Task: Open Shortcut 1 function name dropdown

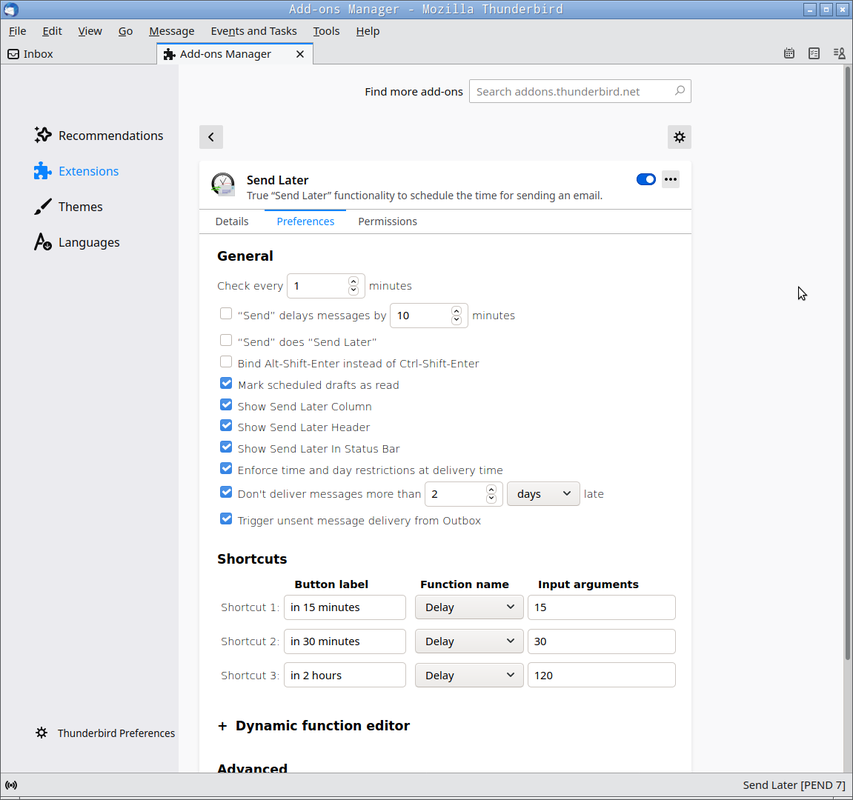Action: pyautogui.click(x=469, y=607)
